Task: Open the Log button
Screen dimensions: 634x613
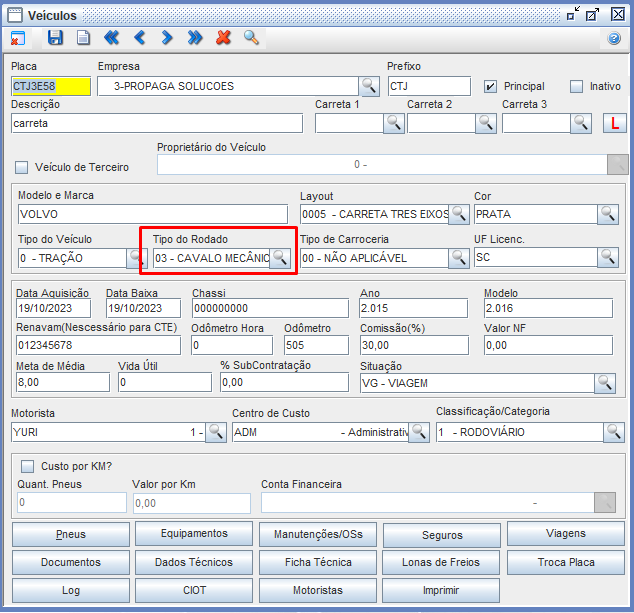Action: (x=71, y=590)
